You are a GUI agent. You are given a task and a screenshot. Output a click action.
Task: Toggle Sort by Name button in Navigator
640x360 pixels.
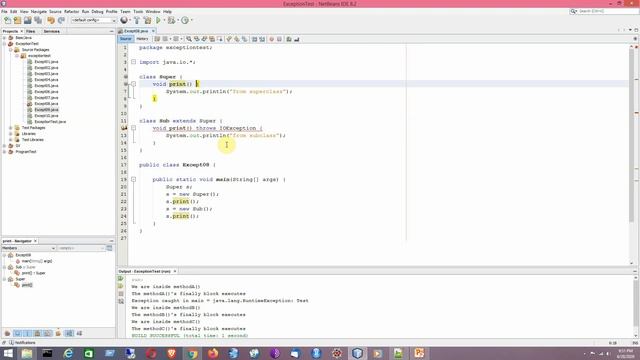click(69, 333)
